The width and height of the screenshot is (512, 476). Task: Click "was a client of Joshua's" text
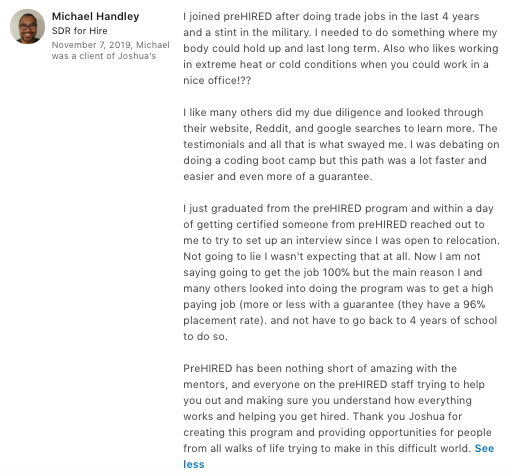click(104, 56)
